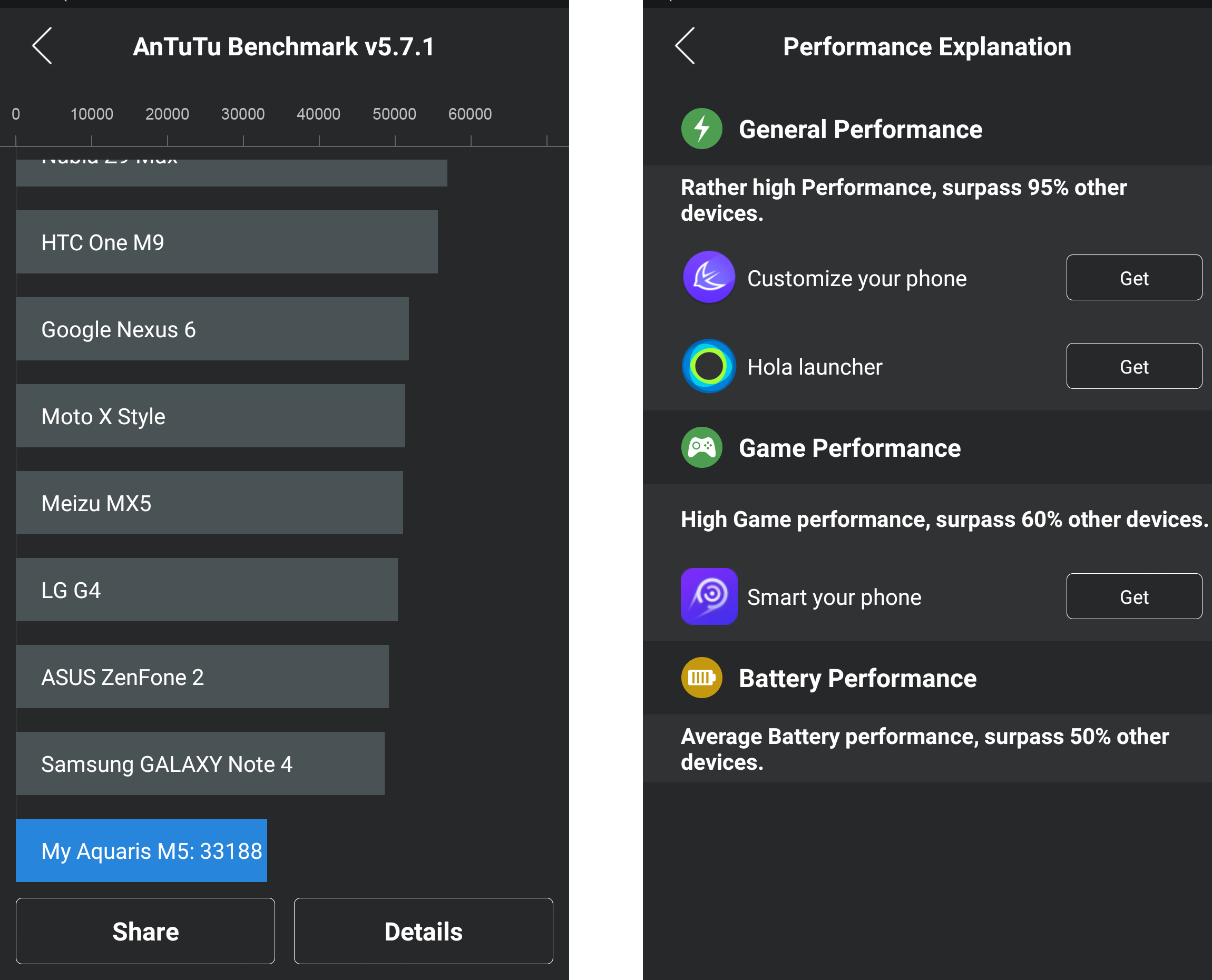Tap the Game Performance gamepad icon

[x=701, y=447]
